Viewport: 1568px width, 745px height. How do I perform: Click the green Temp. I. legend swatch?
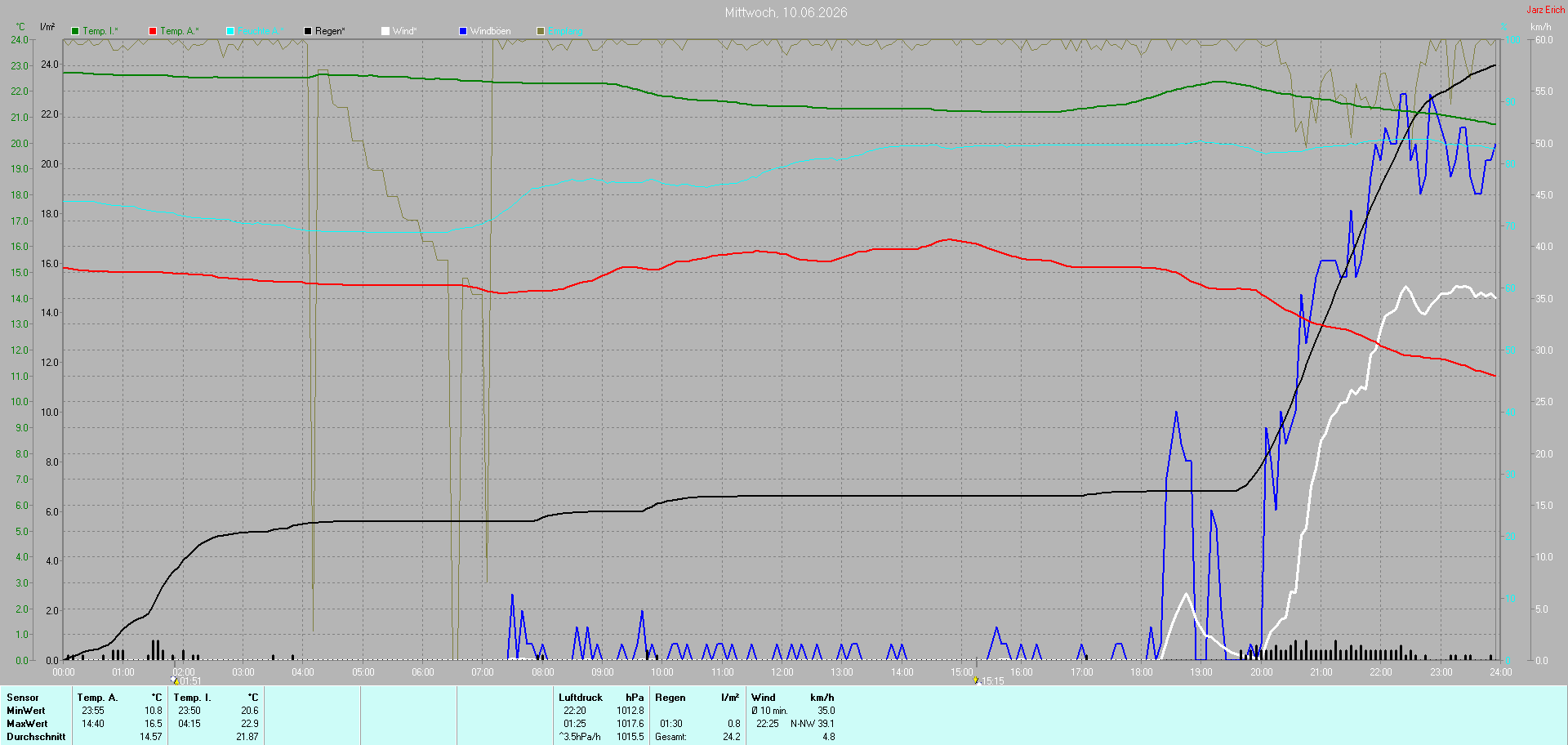point(75,31)
